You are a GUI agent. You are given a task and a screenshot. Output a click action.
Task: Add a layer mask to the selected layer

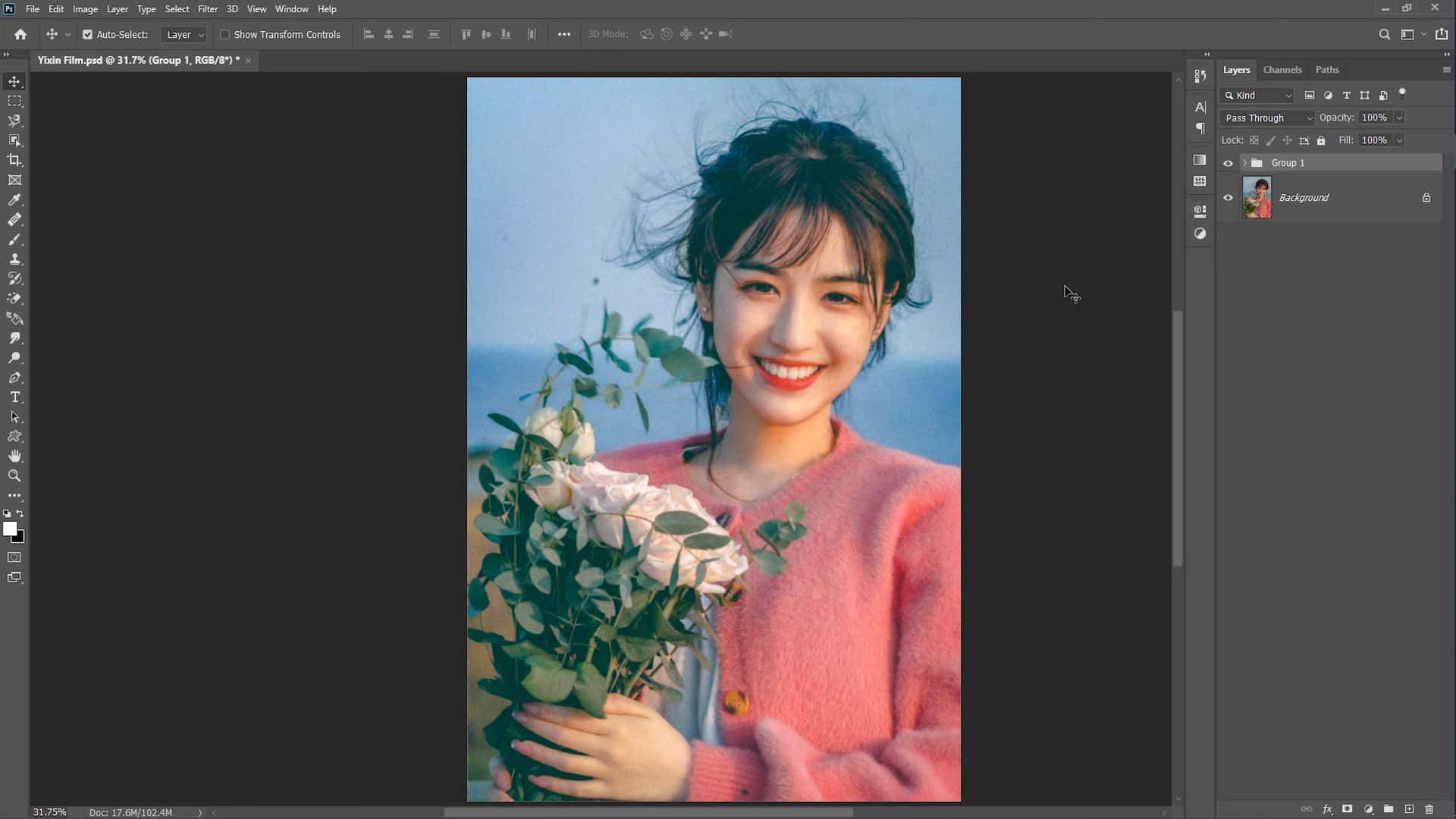1347,808
